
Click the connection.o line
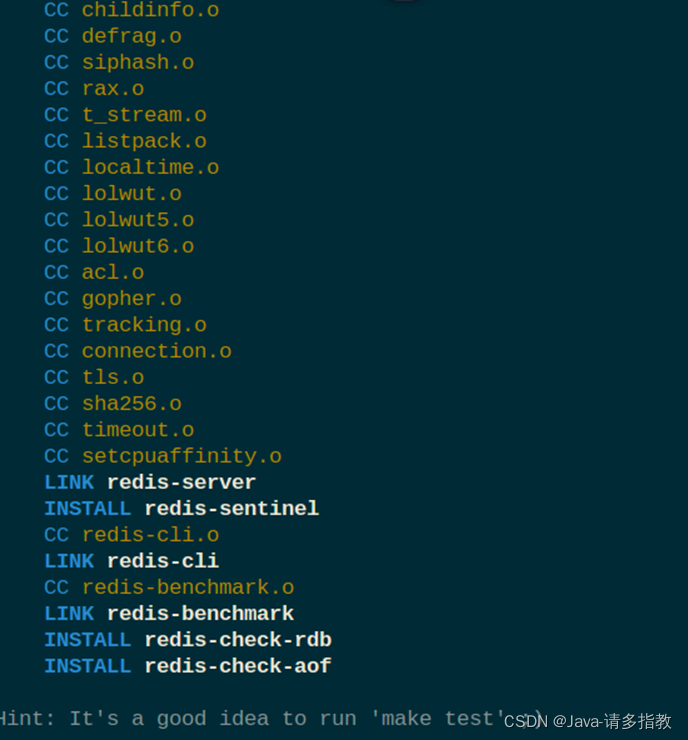coord(156,351)
